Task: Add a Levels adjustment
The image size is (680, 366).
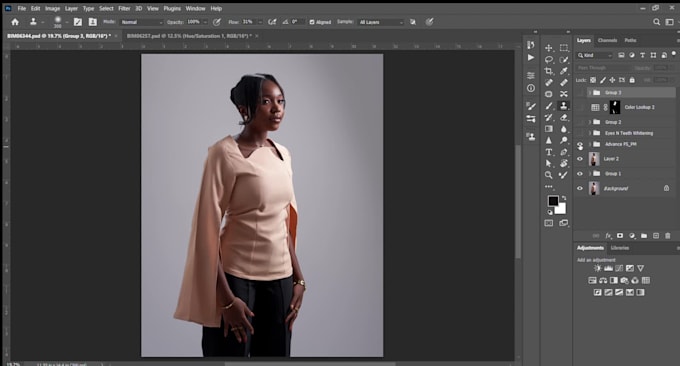Action: click(608, 268)
